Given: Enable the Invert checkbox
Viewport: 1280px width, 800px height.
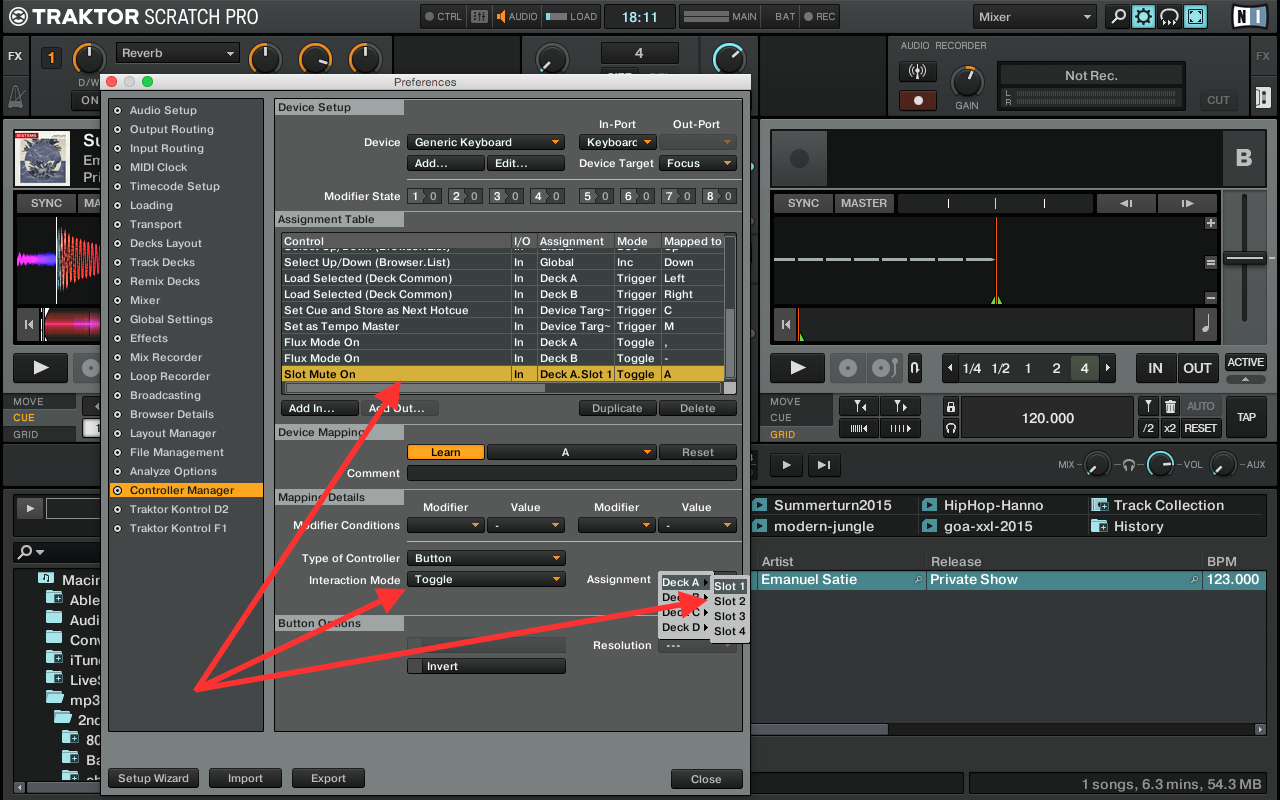Looking at the screenshot, I should click(x=415, y=667).
